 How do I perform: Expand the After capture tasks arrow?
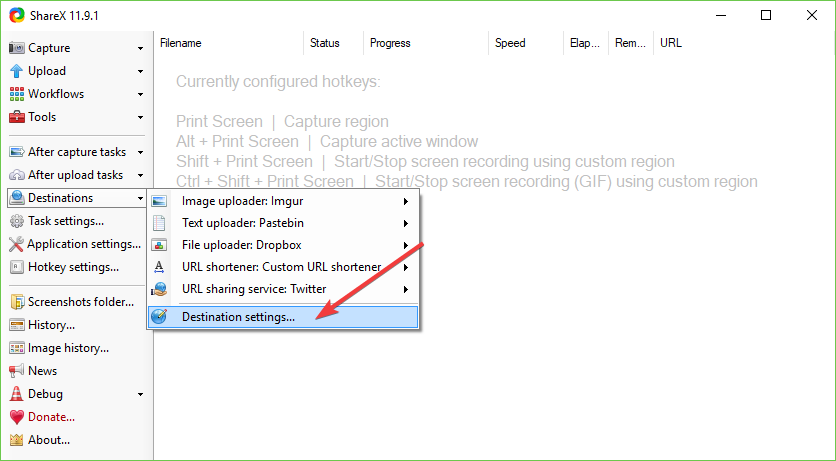141,152
